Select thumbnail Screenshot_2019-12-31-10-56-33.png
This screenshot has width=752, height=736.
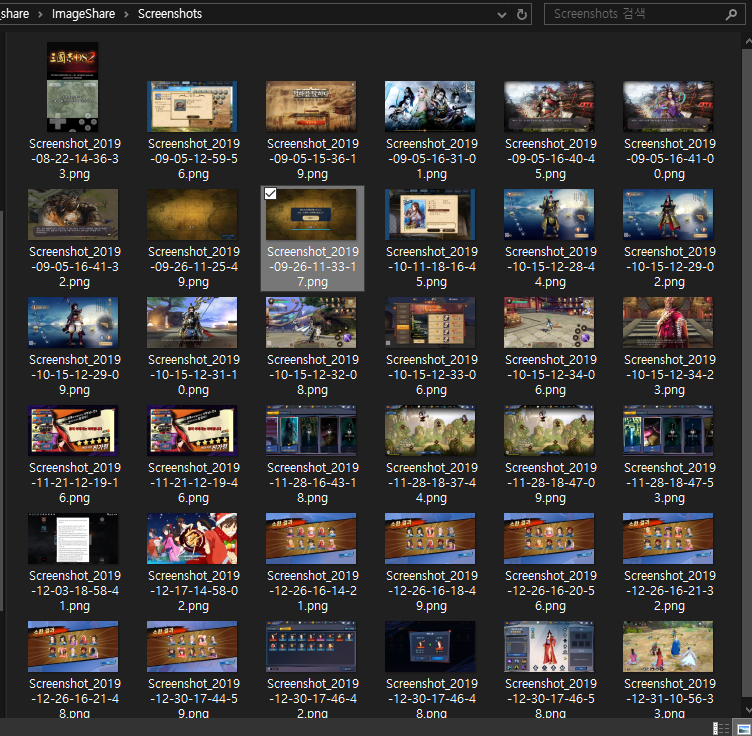click(x=668, y=646)
